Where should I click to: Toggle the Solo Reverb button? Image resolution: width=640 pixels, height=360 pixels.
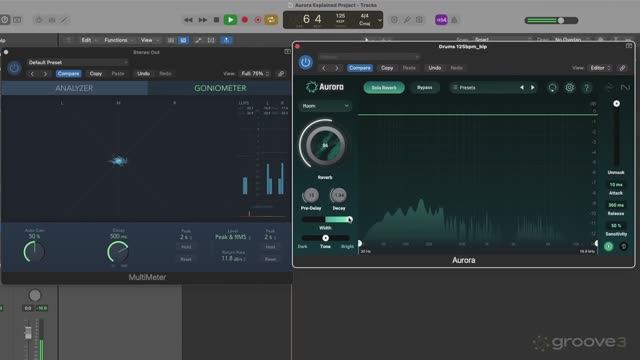(384, 88)
